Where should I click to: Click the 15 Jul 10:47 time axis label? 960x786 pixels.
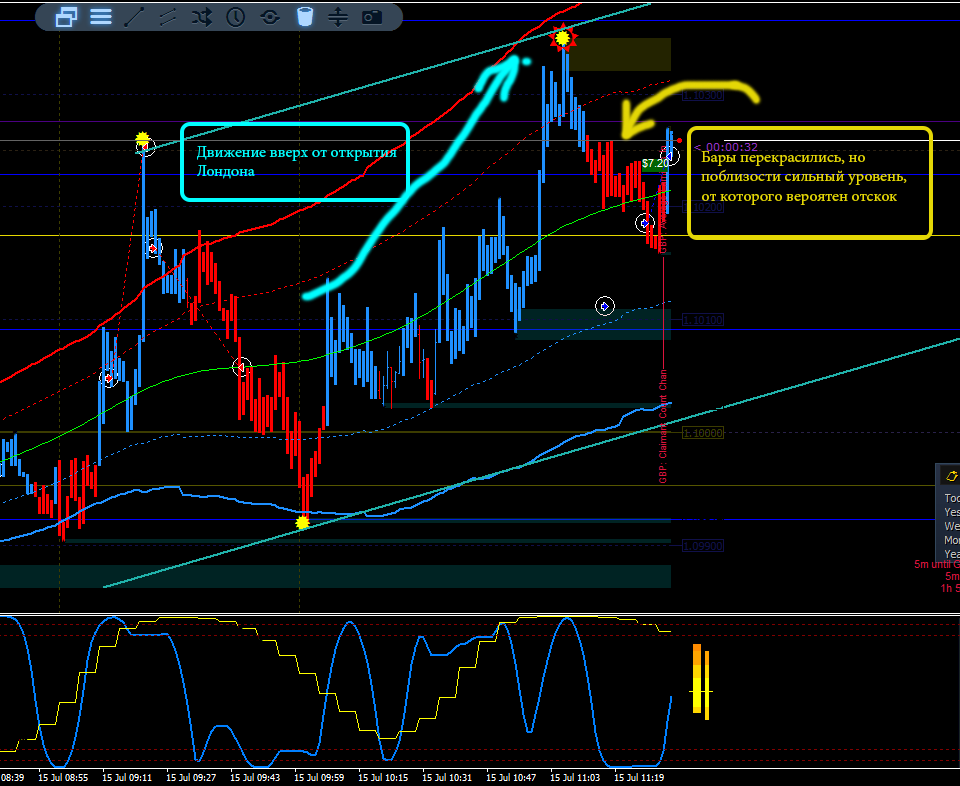click(511, 778)
